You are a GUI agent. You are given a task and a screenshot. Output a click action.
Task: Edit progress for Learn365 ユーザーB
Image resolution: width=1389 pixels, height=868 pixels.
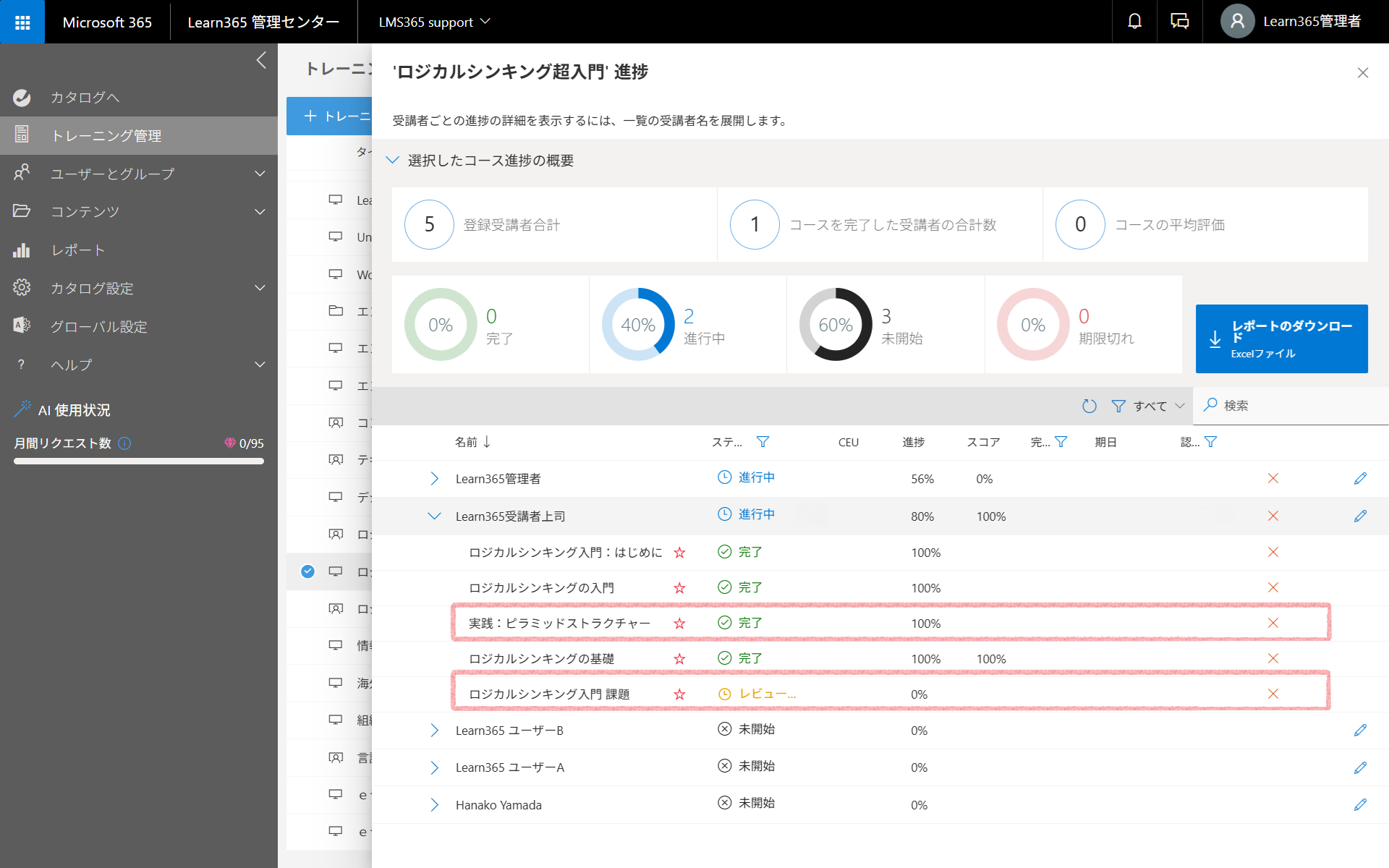click(x=1360, y=731)
